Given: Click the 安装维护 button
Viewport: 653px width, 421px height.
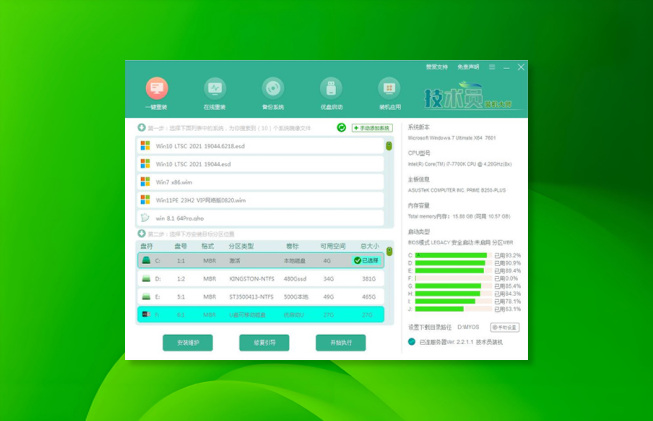Looking at the screenshot, I should click(188, 343).
